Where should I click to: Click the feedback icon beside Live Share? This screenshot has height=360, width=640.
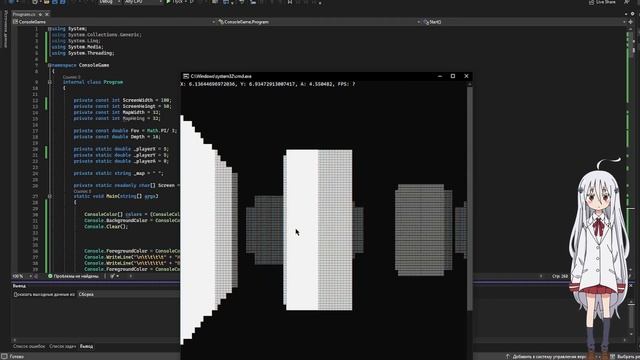pyautogui.click(x=626, y=2)
